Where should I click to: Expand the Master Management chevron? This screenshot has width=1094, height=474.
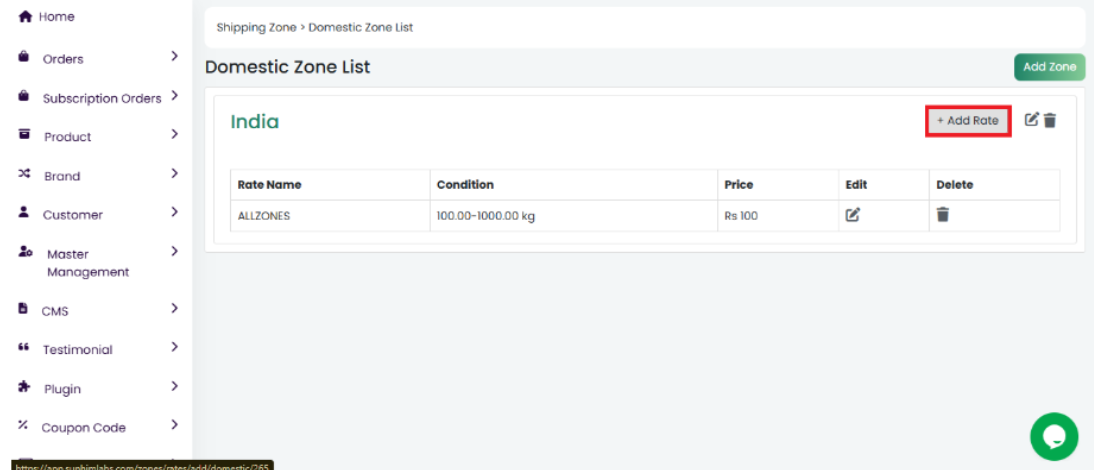click(x=174, y=251)
